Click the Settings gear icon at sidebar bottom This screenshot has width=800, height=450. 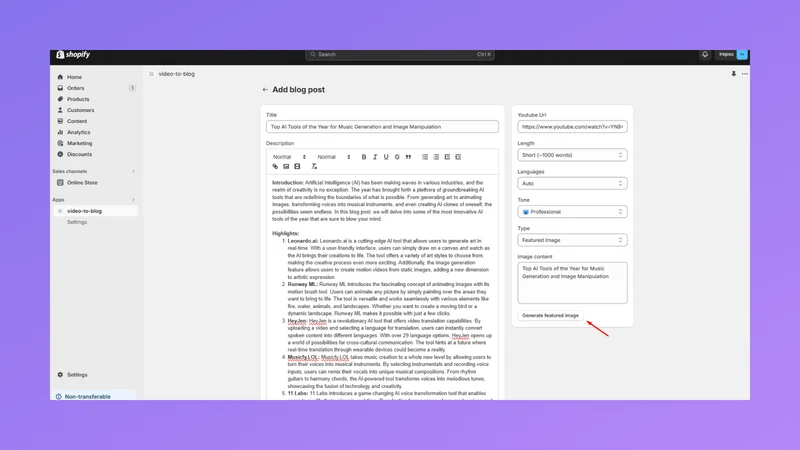pos(60,374)
